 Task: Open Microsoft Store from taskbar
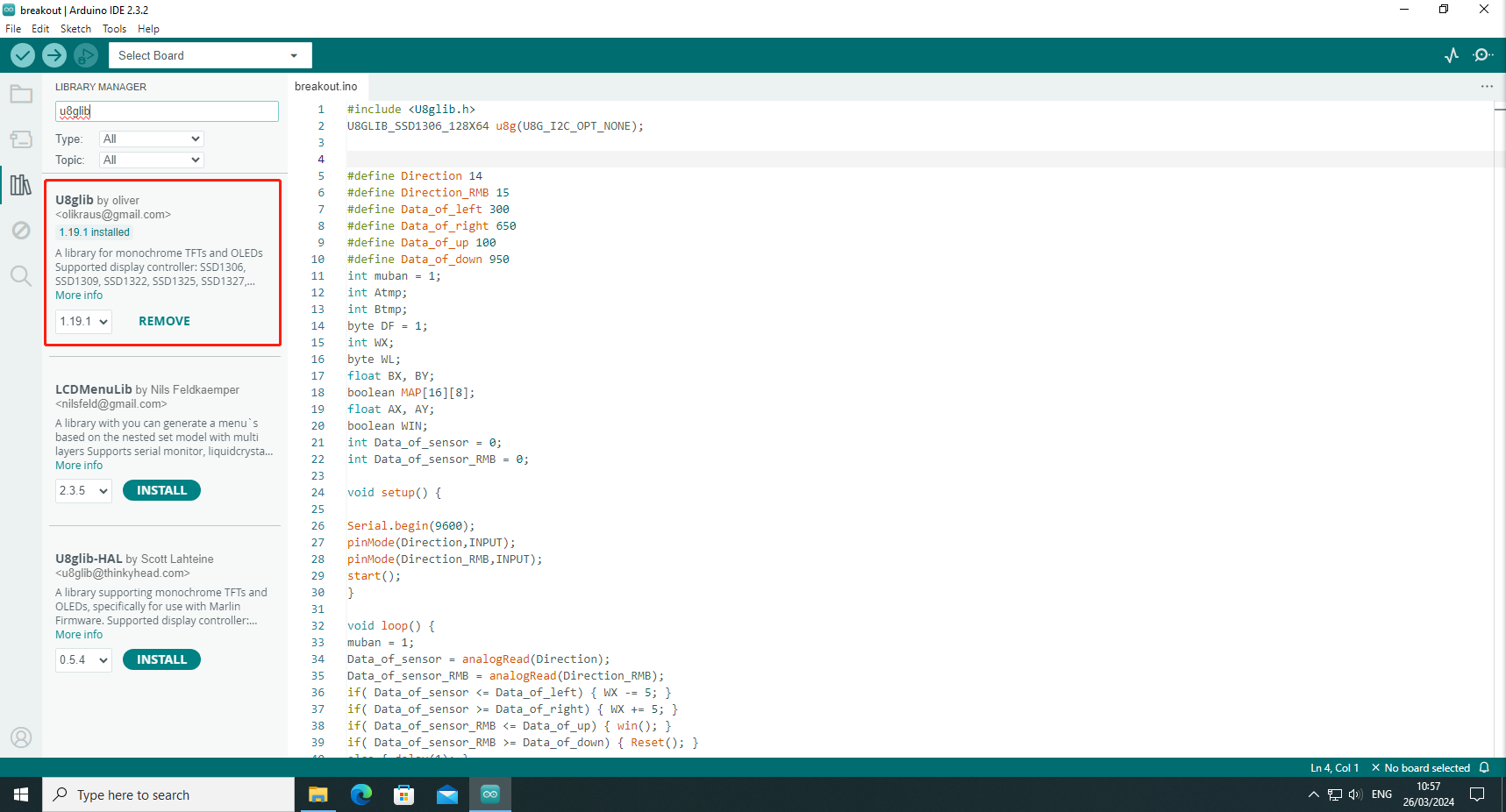point(403,794)
